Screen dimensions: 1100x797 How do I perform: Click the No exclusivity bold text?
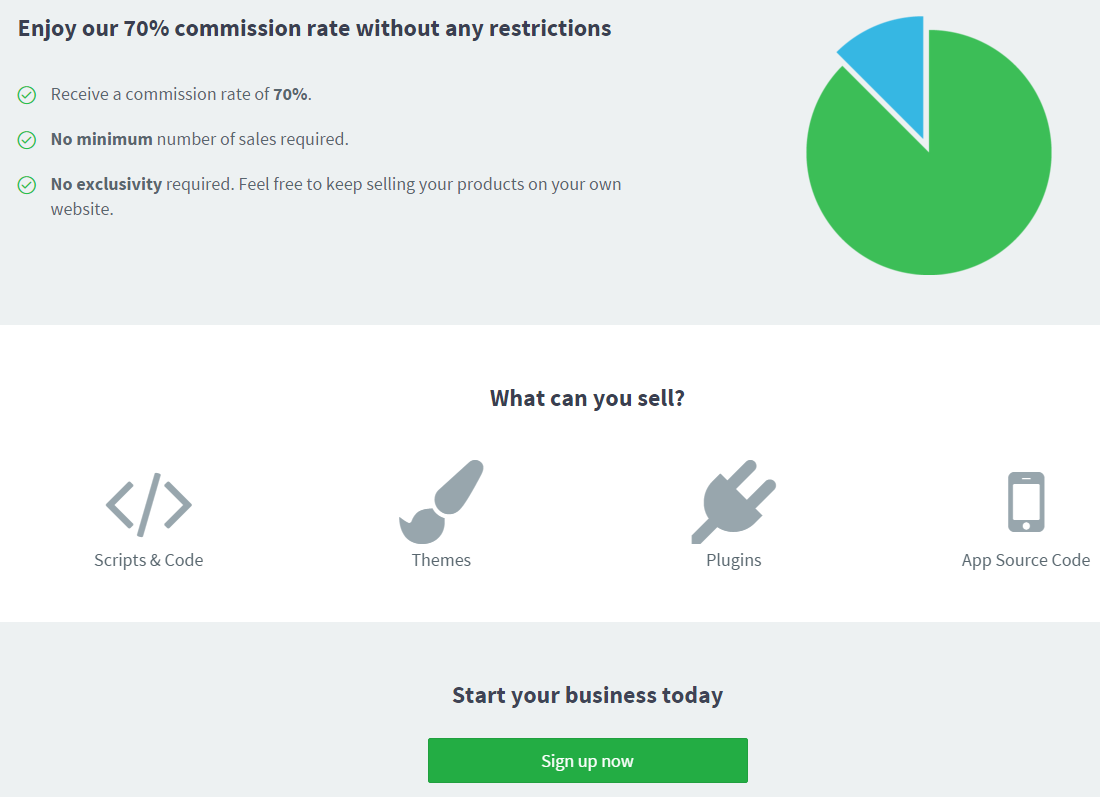coord(106,185)
